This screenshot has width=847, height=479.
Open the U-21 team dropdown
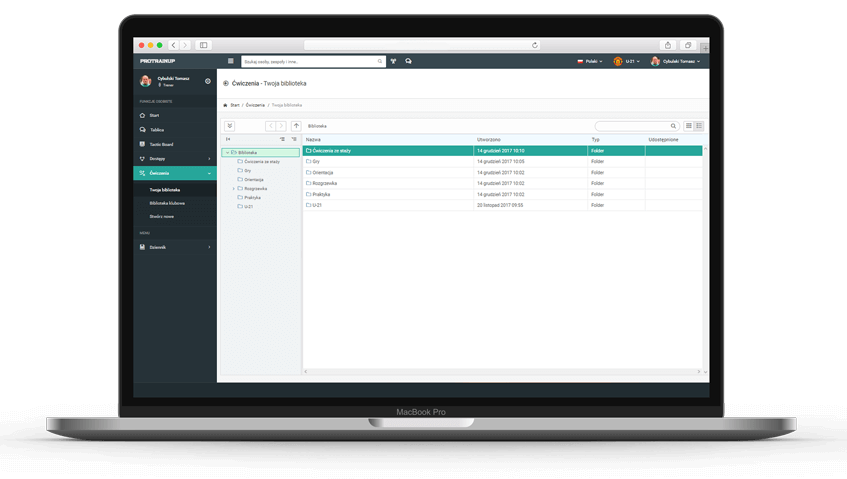click(x=626, y=61)
